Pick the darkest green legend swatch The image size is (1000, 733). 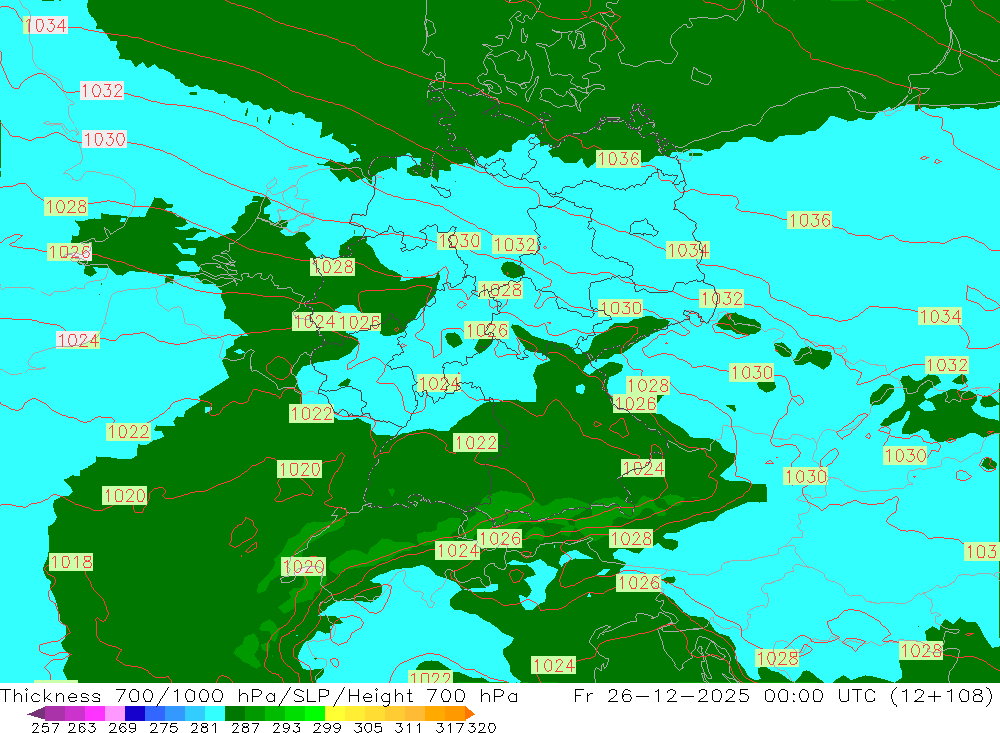(235, 713)
